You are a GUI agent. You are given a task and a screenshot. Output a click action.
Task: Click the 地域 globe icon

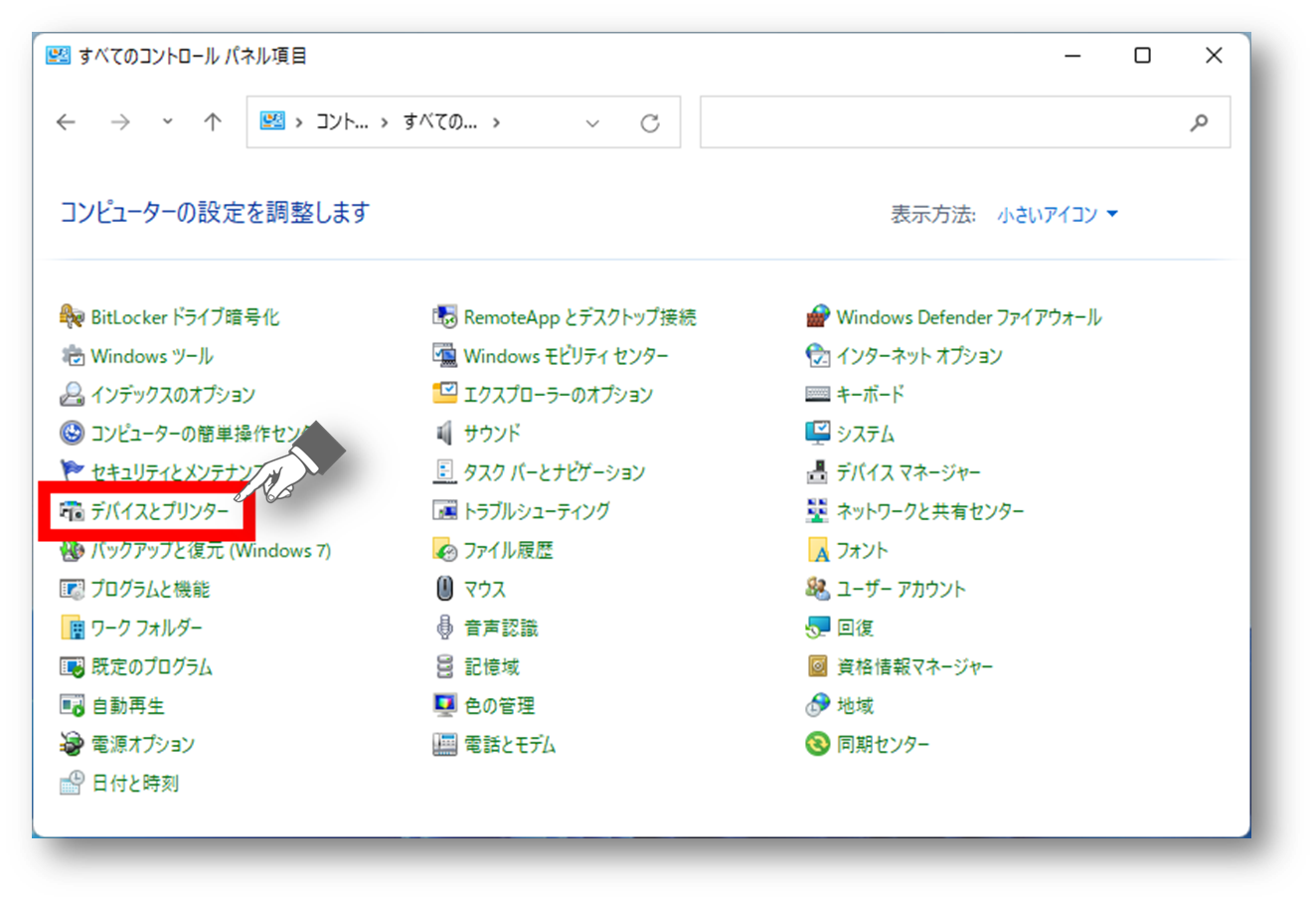(x=817, y=705)
